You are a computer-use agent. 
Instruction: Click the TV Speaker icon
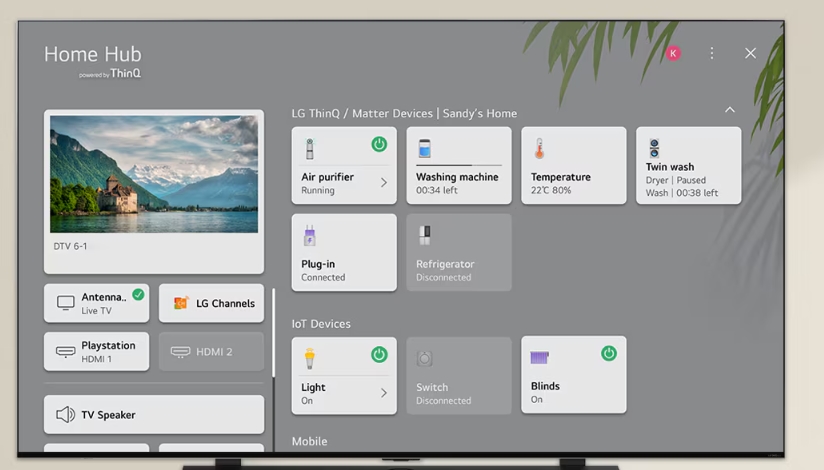(x=66, y=415)
